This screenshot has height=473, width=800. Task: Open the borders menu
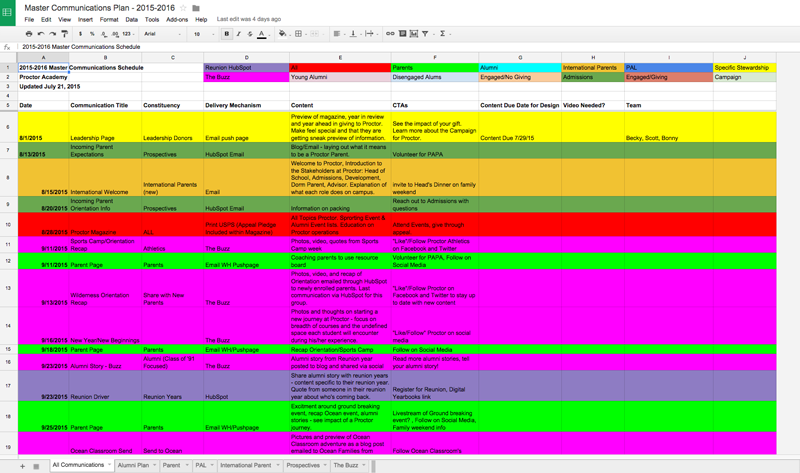pos(300,34)
